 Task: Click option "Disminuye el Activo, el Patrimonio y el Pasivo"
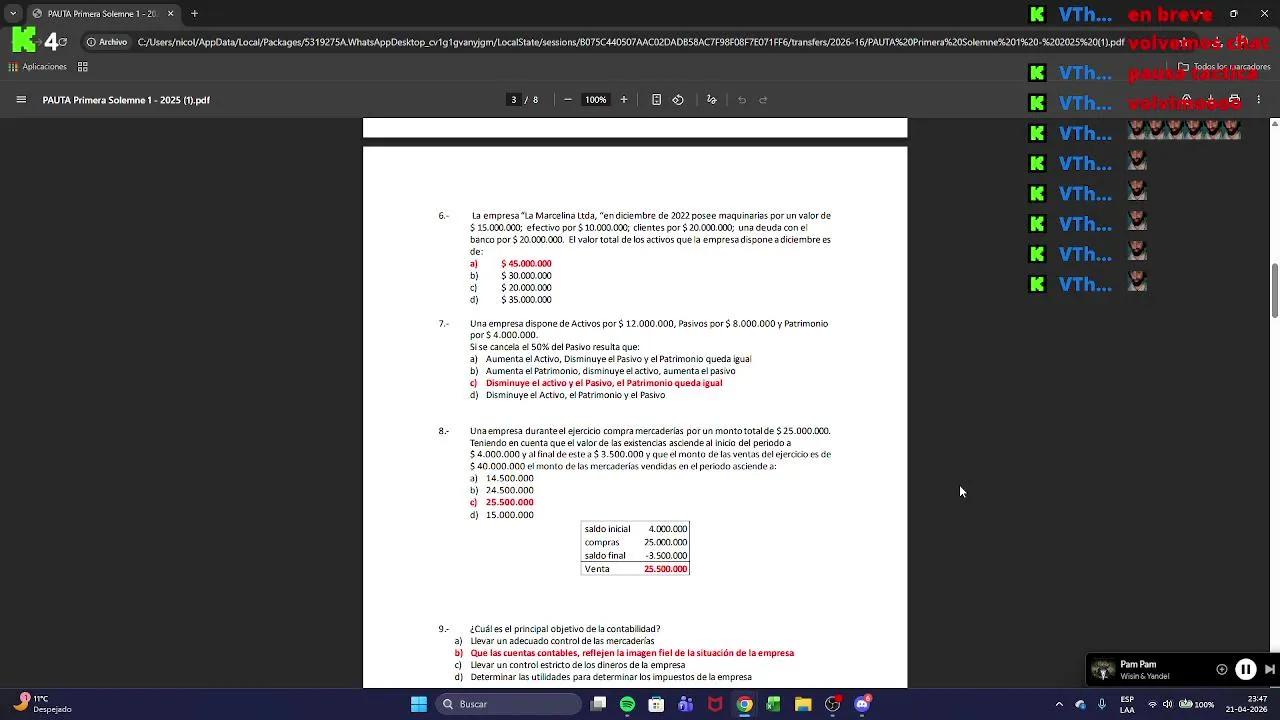click(x=575, y=395)
